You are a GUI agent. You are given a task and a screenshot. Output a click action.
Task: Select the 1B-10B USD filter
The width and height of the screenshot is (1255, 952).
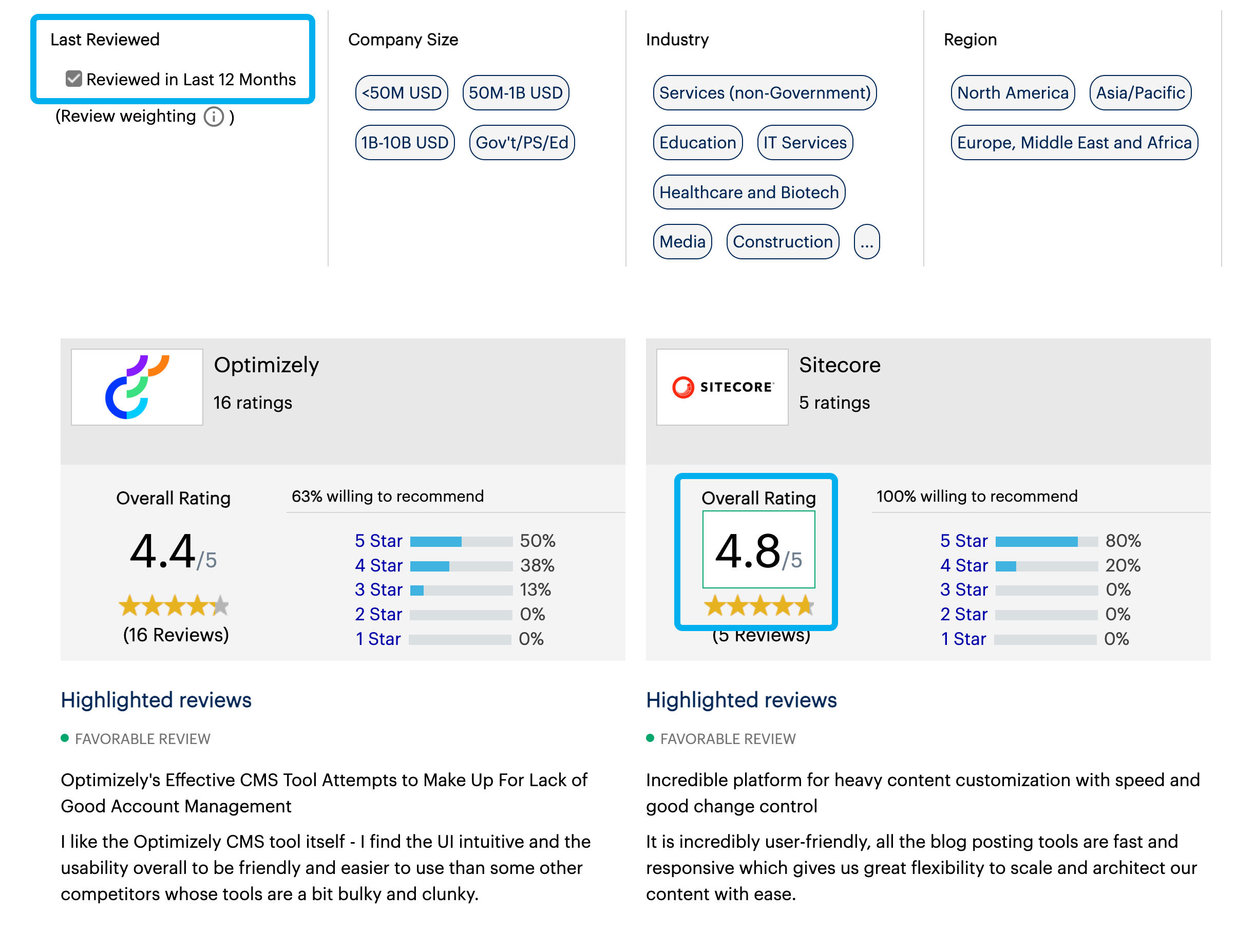(405, 142)
